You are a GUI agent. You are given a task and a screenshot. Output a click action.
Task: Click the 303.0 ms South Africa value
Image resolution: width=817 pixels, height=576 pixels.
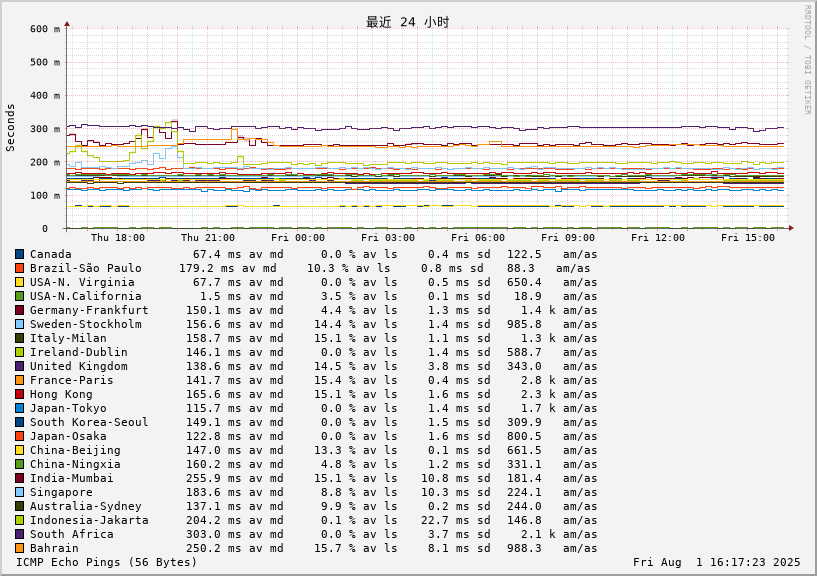[x=214, y=534]
